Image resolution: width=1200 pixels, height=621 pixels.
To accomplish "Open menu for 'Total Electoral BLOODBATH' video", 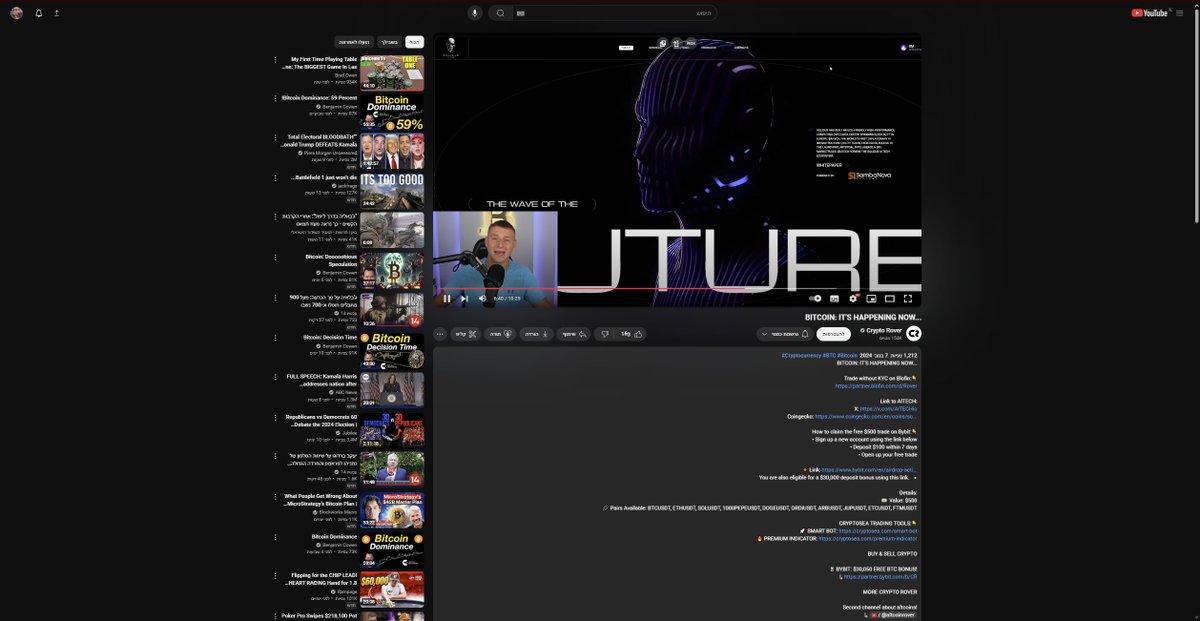I will click(275, 137).
